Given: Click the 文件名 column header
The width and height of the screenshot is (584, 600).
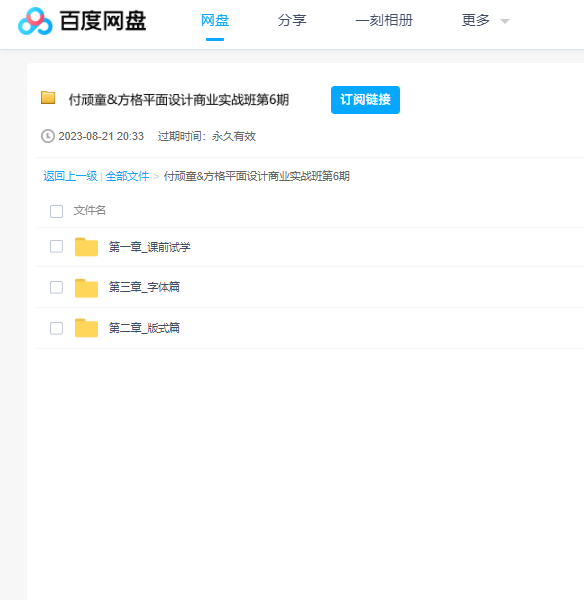Looking at the screenshot, I should (90, 210).
